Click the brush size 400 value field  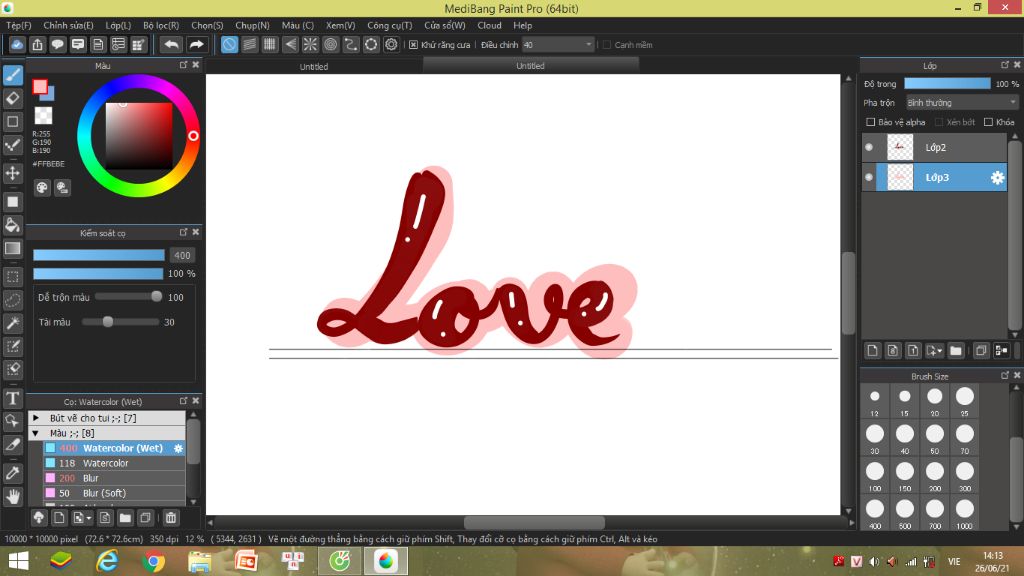click(182, 255)
